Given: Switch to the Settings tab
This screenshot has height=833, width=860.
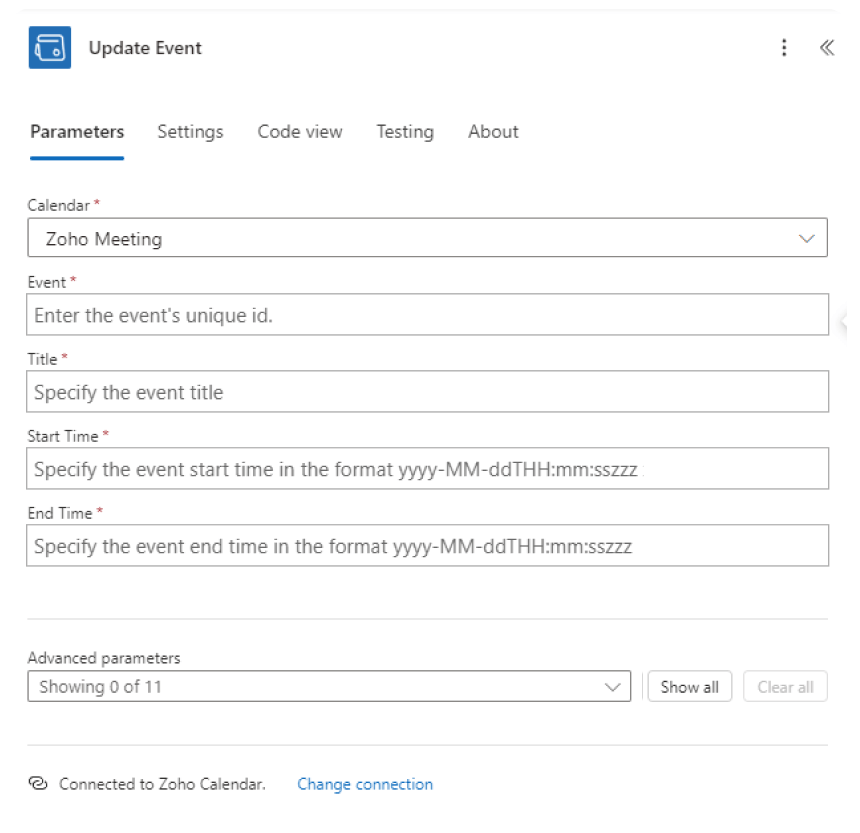Looking at the screenshot, I should click(190, 132).
